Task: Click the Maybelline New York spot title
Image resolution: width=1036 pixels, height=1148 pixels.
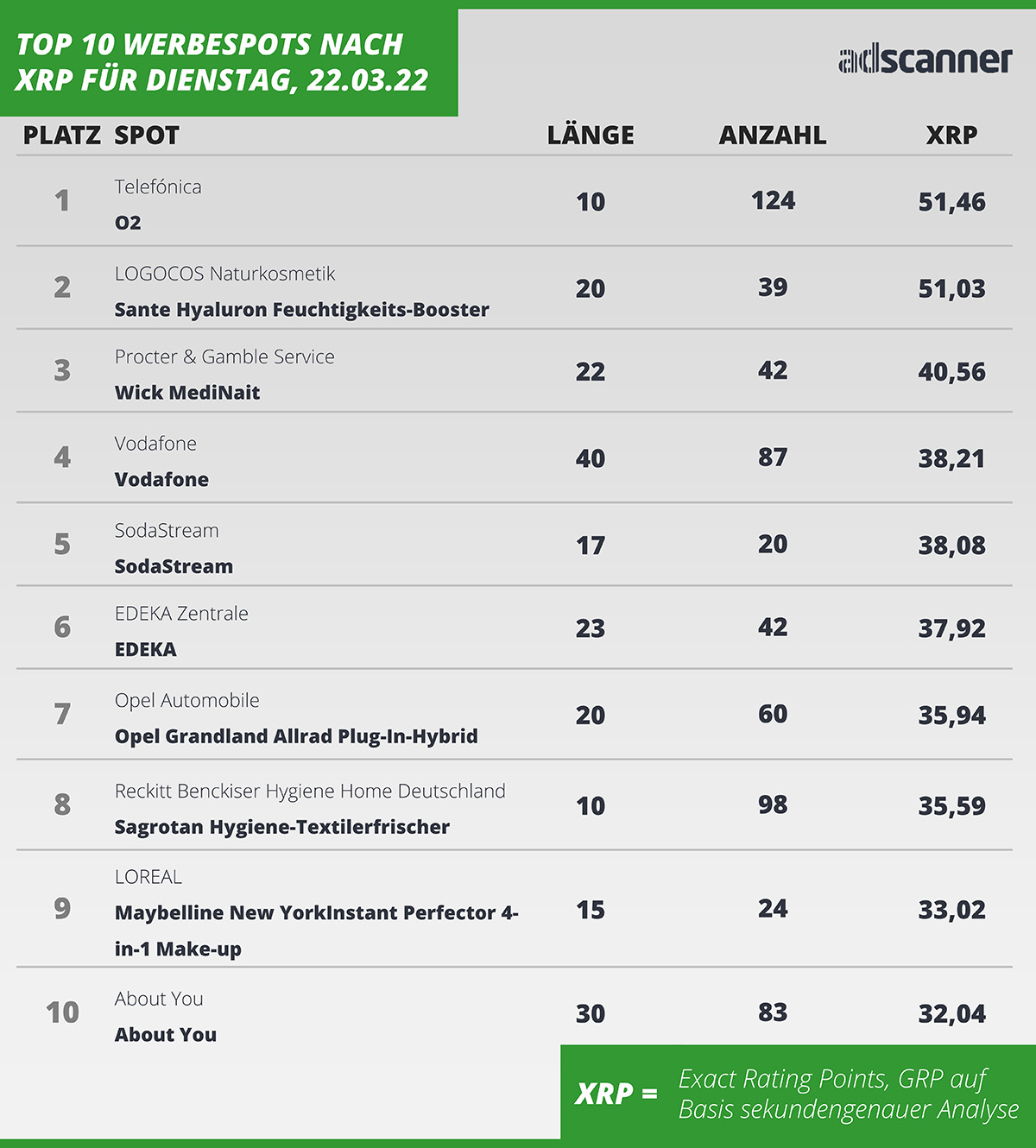Action: pos(316,913)
